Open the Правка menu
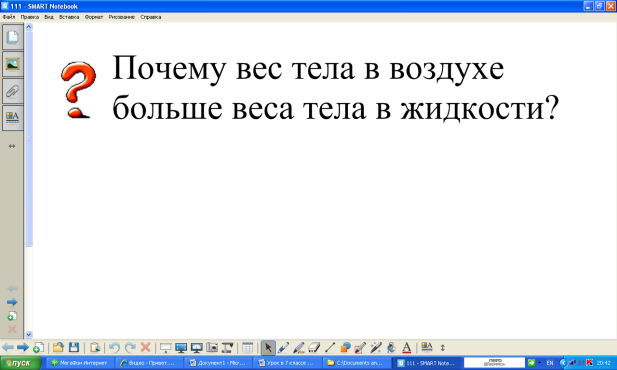Viewport: 617px width, 370px height. (x=30, y=17)
